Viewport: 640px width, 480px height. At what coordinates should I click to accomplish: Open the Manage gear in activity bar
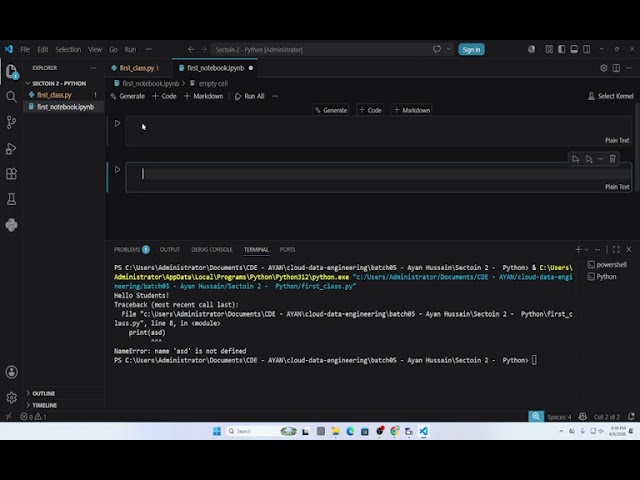point(11,397)
